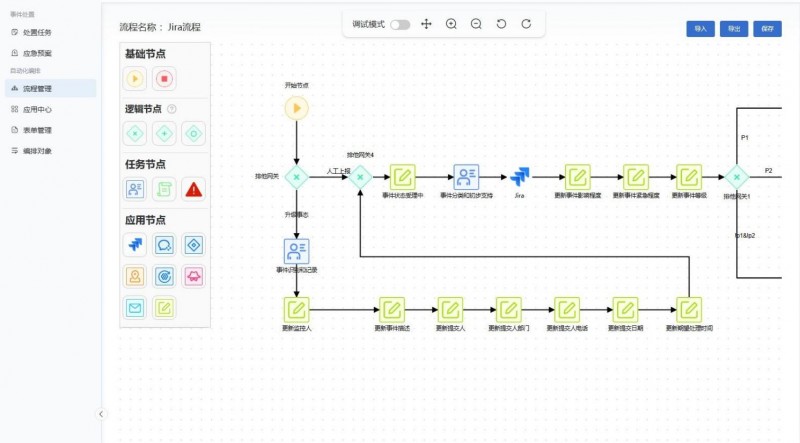800x443 pixels.
Task: Select the envelope mail app node
Action: (136, 307)
